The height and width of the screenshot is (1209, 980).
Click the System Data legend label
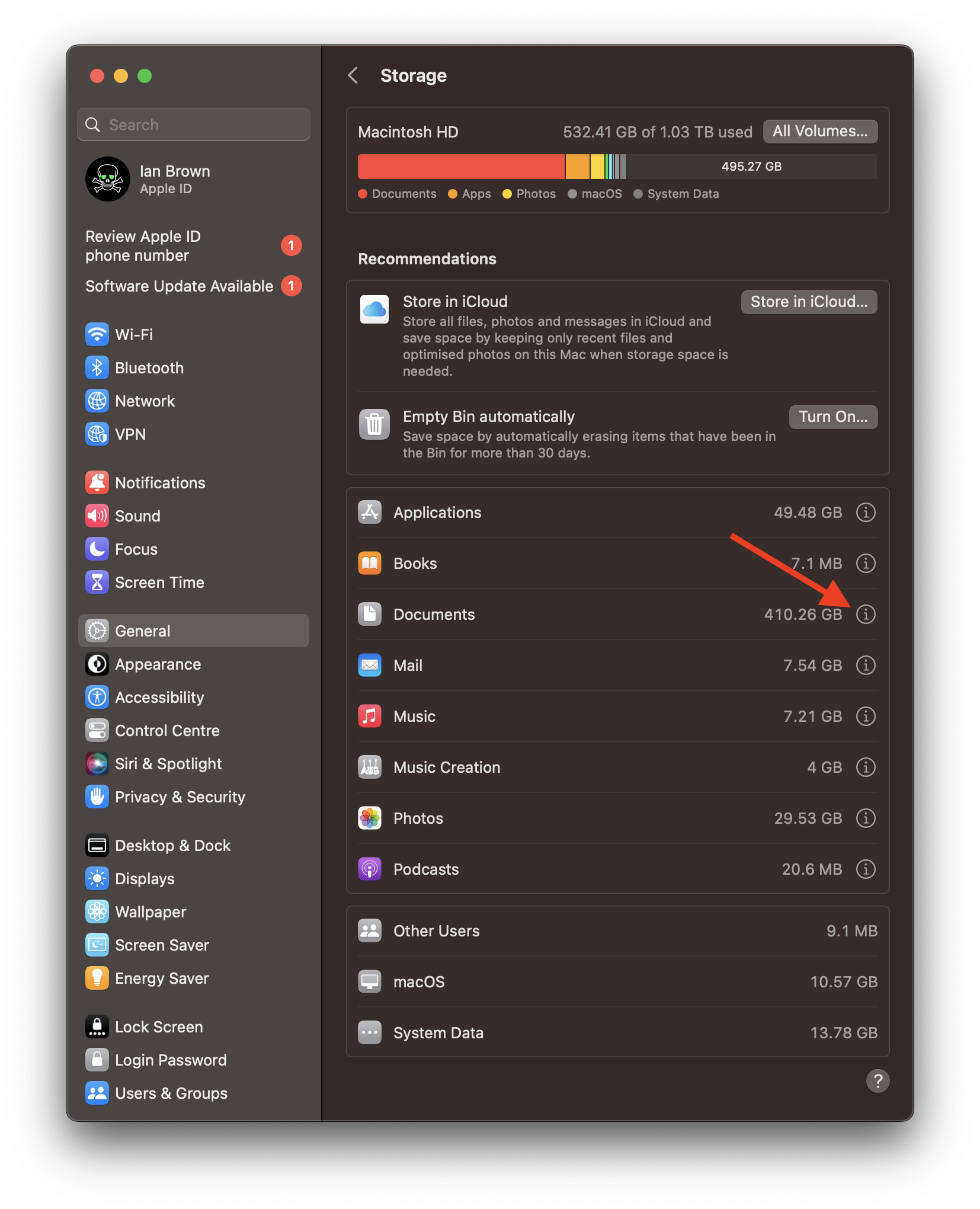point(683,194)
